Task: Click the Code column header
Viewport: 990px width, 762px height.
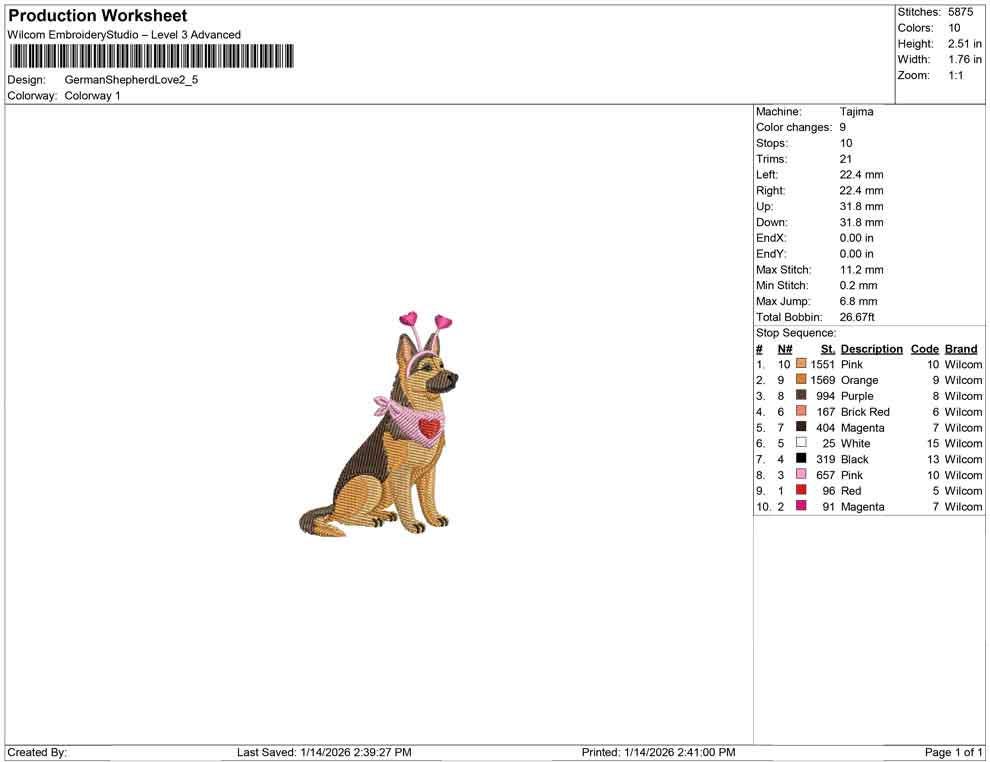Action: click(924, 348)
